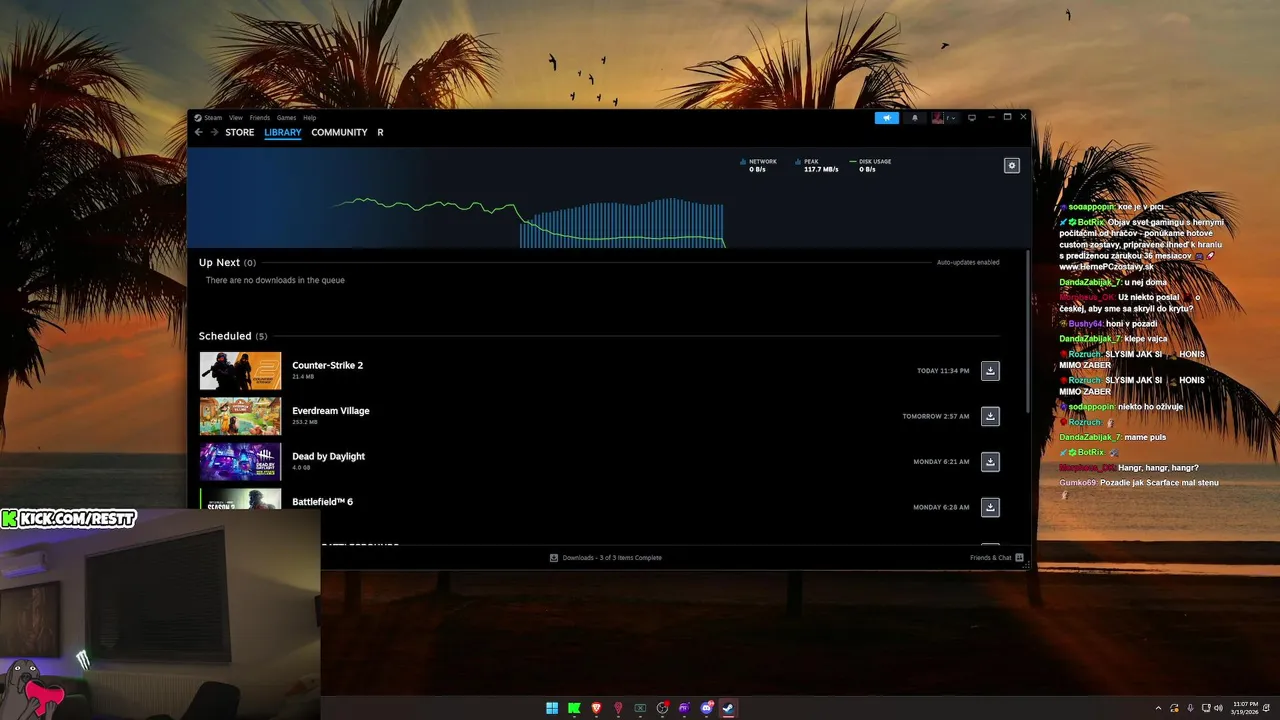
Task: Open the View menu
Action: click(x=236, y=118)
